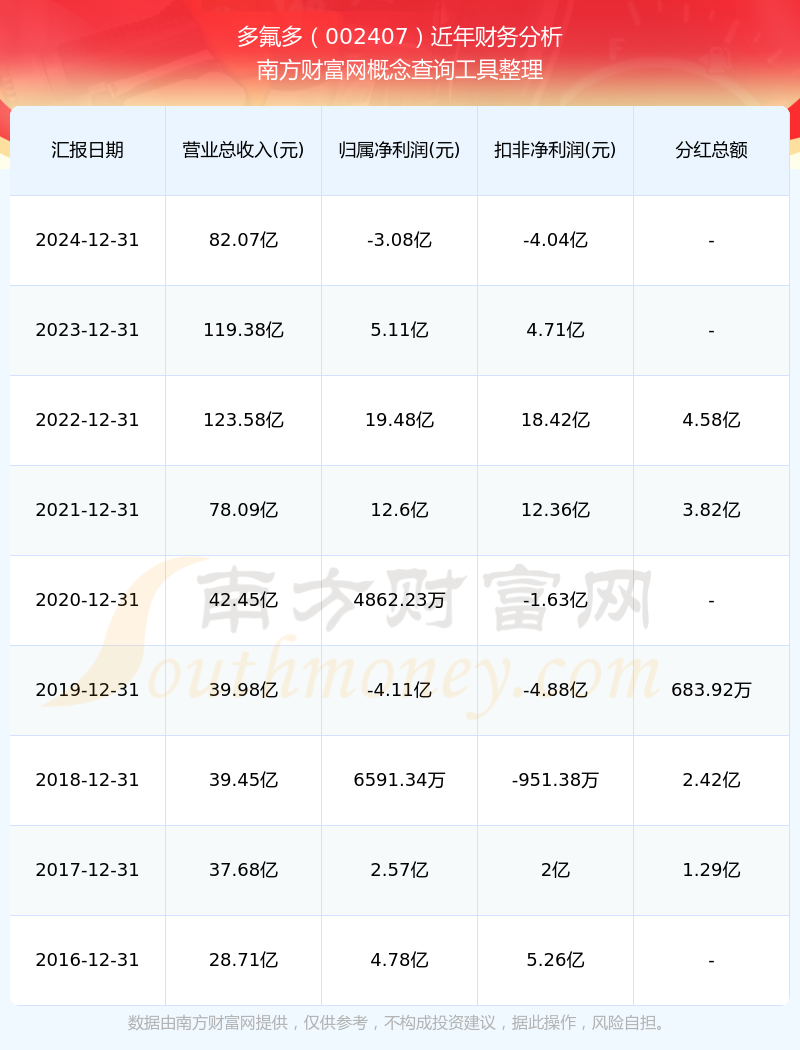The height and width of the screenshot is (1050, 800).
Task: Click revenue value 37.68亿
Action: pos(244,869)
